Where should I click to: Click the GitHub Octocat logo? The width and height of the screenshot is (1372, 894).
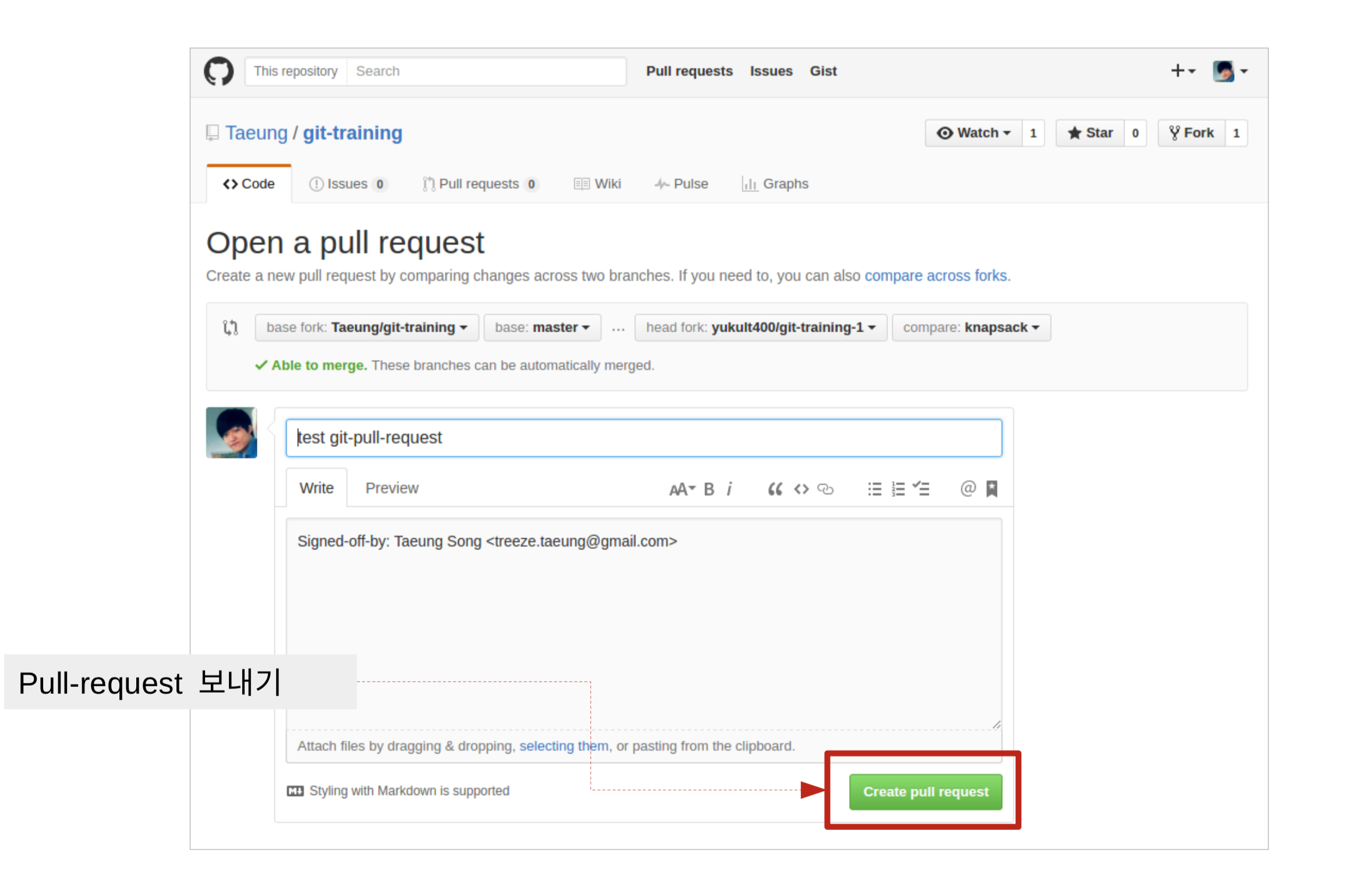click(218, 71)
